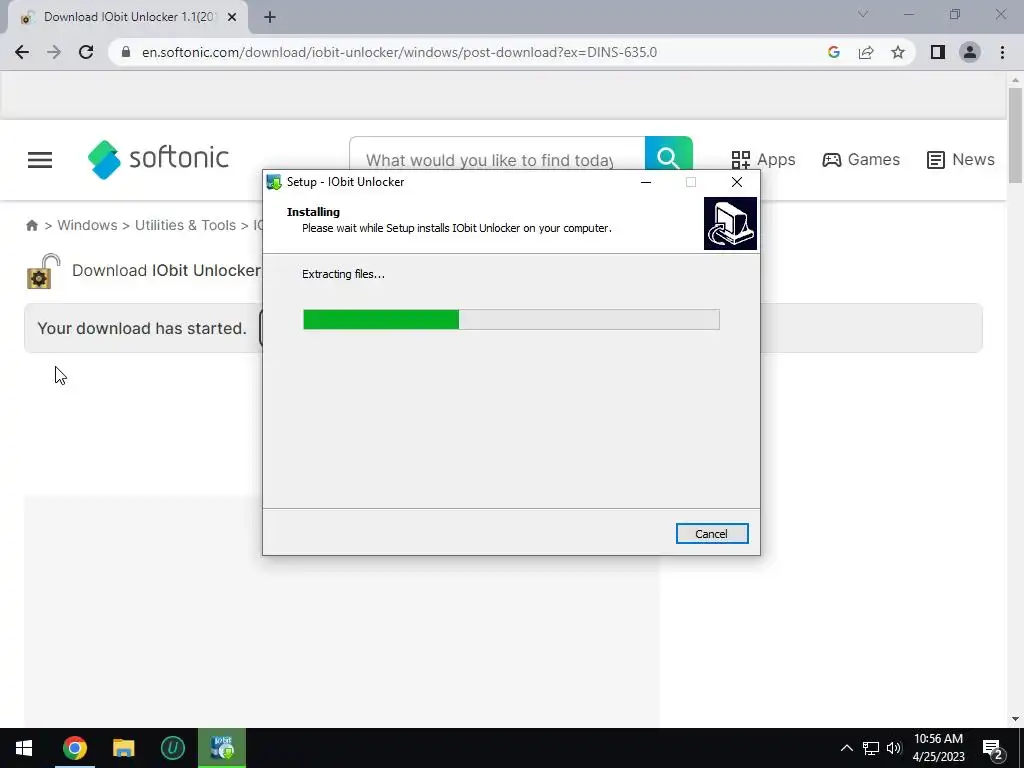This screenshot has height=768, width=1024.
Task: Click the IObit Unlocker padlock icon
Action: [x=44, y=272]
